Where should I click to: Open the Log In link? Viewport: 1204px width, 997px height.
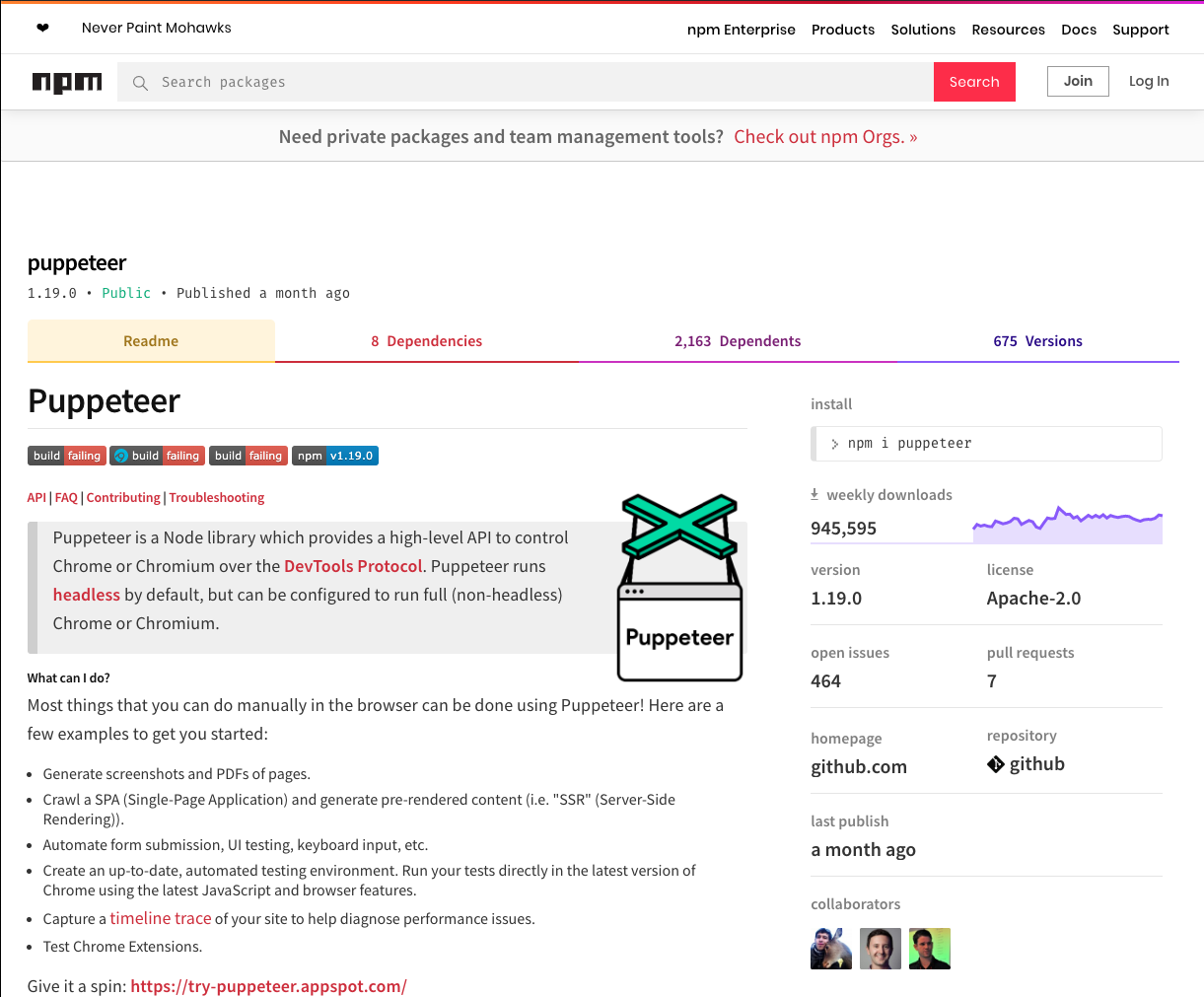(1149, 81)
